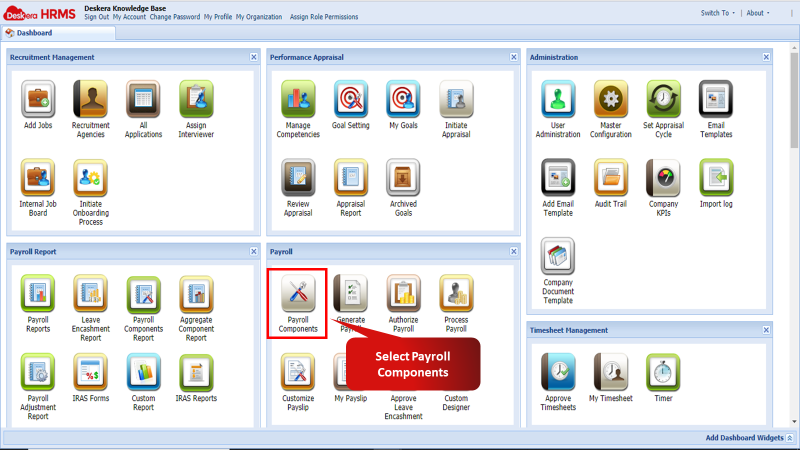The width and height of the screenshot is (800, 450).
Task: Open Review Appraisal icon
Action: tap(298, 177)
